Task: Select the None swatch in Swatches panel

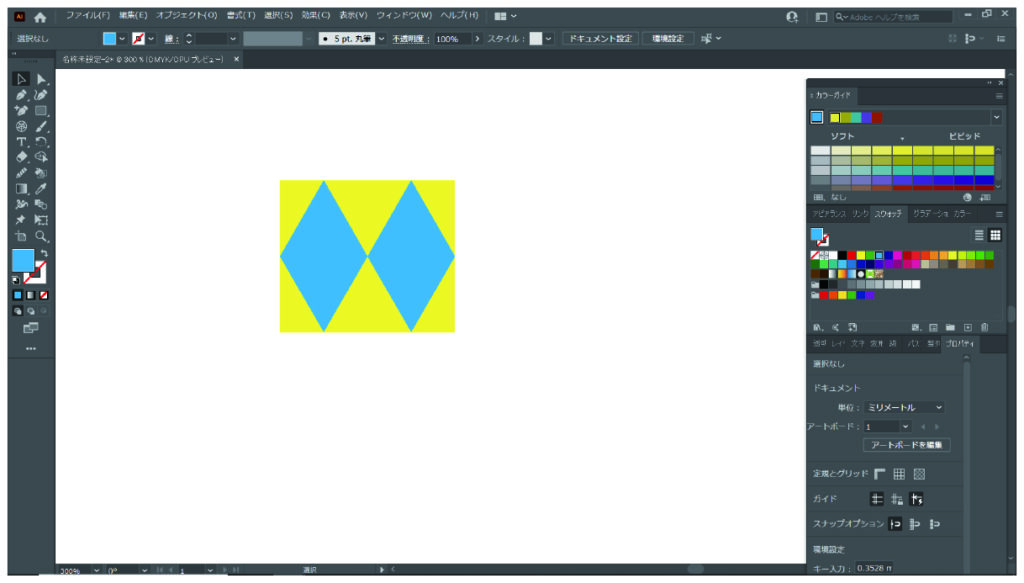Action: (815, 255)
